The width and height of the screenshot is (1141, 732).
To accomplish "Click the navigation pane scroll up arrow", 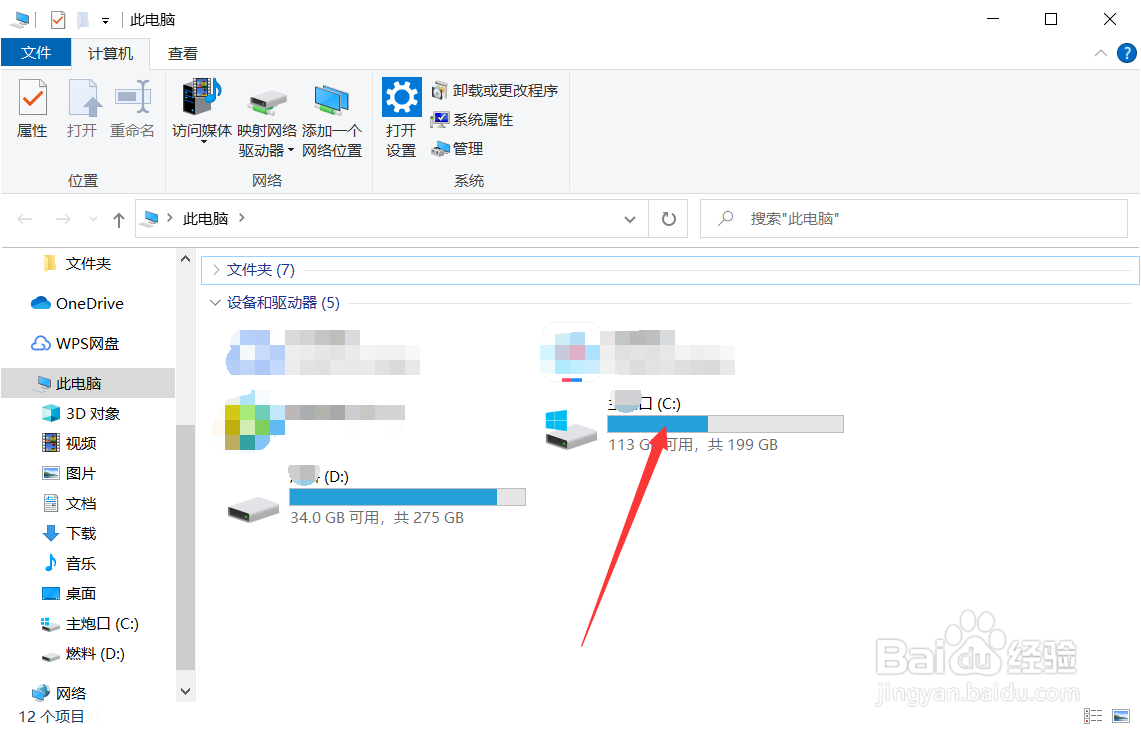I will (x=186, y=258).
